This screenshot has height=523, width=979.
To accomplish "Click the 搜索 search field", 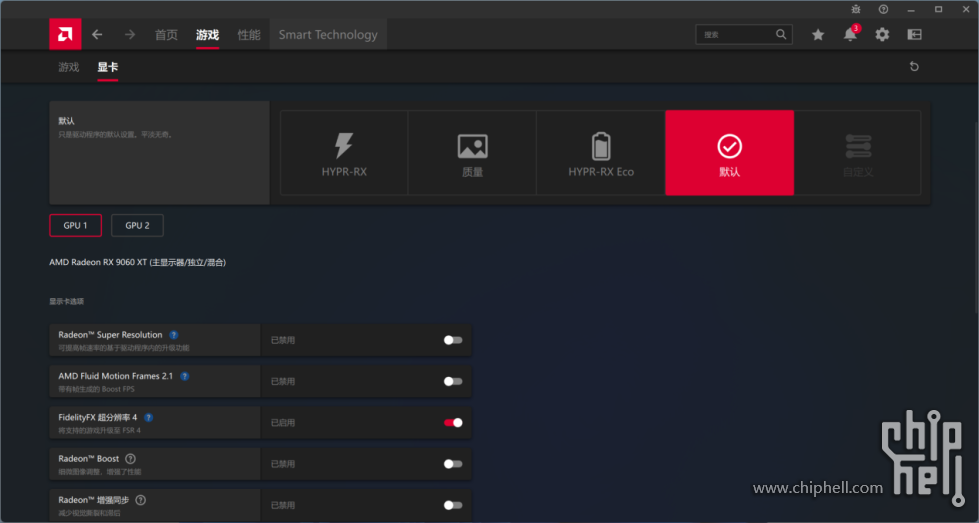I will pyautogui.click(x=735, y=34).
